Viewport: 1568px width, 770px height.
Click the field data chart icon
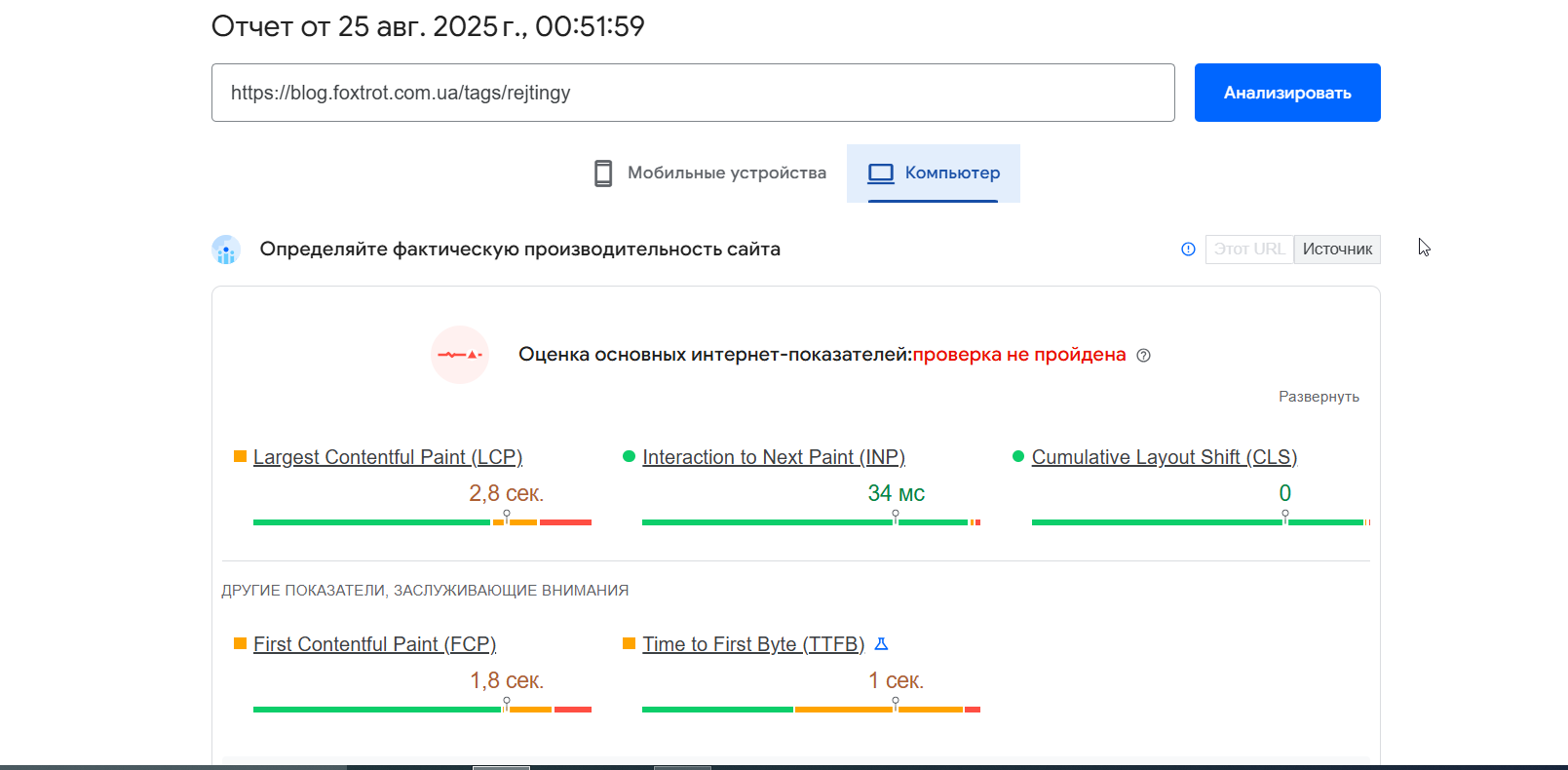tap(226, 250)
